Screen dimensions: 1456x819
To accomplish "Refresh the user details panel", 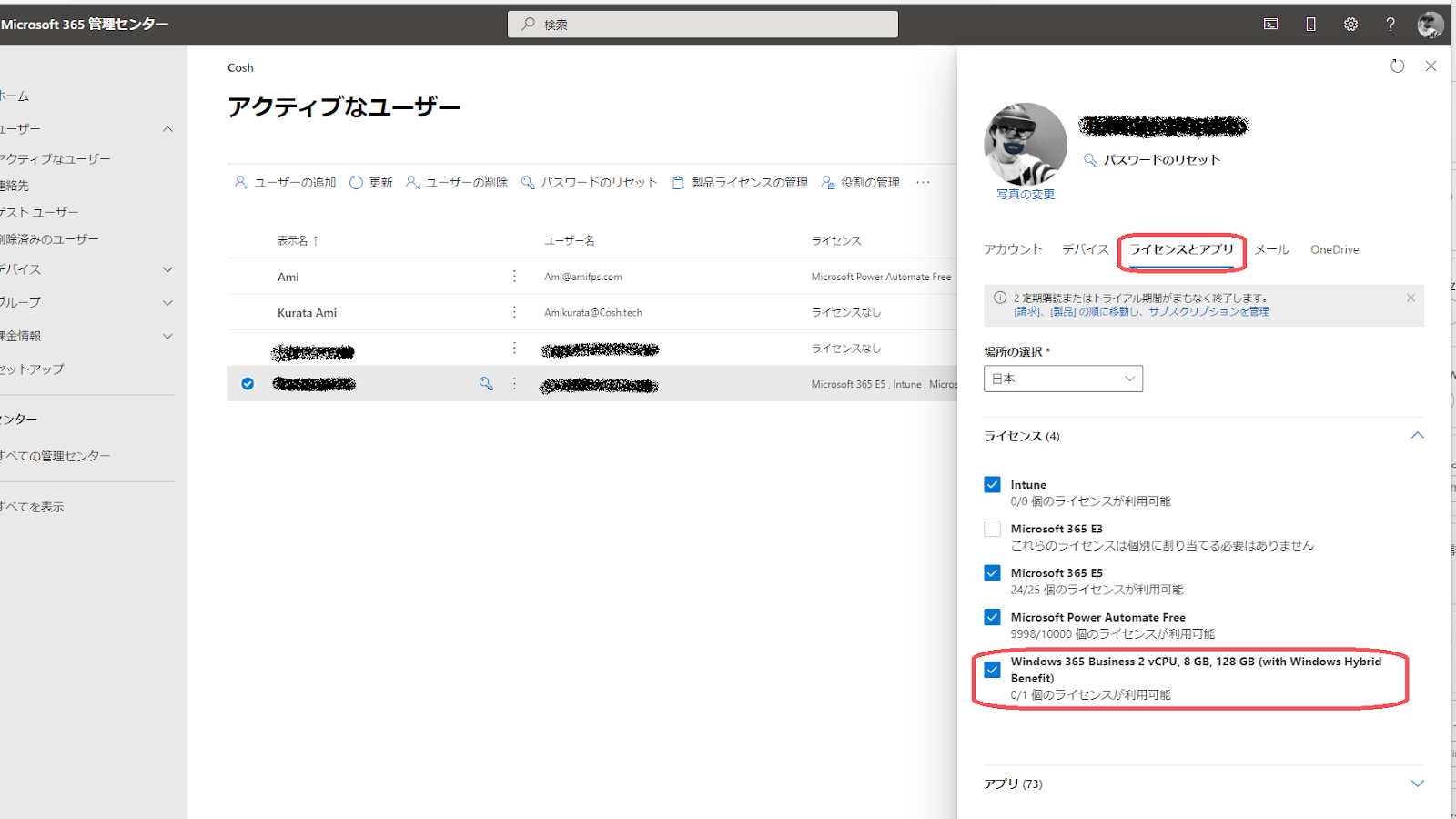I will click(1398, 66).
